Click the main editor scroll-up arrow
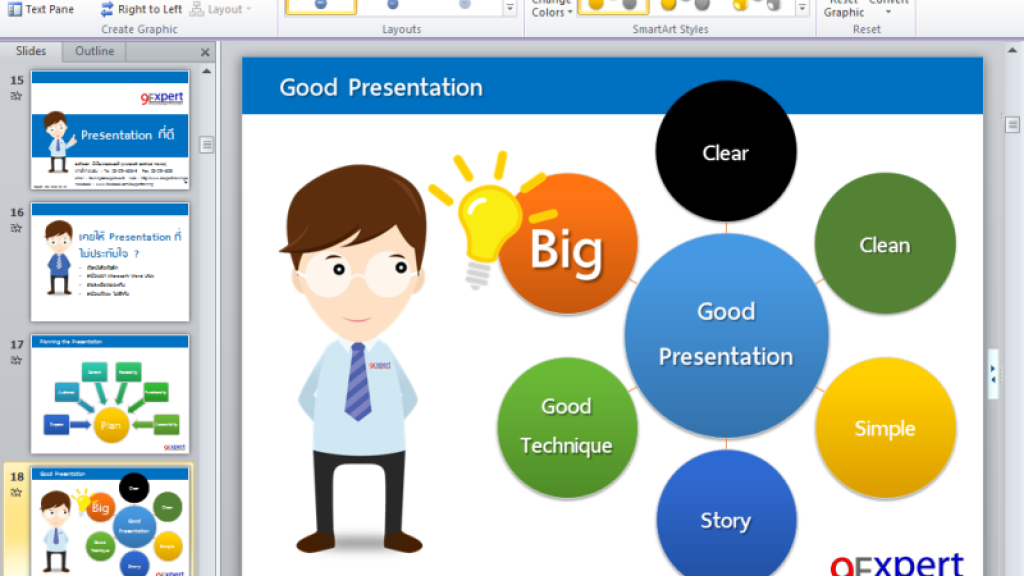The width and height of the screenshot is (1024, 576). (1012, 50)
